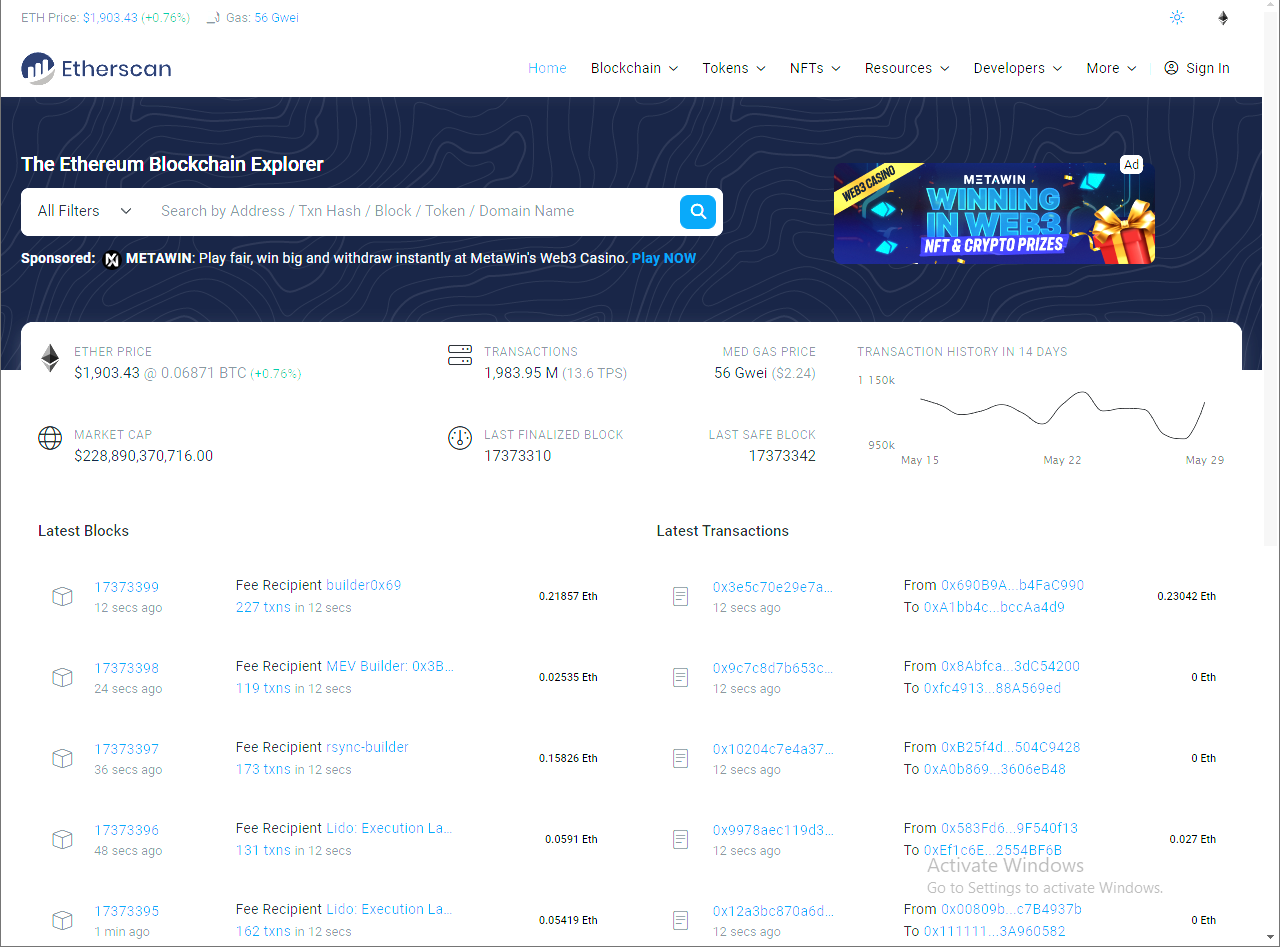
Task: Click the Med Gas Price 56 Gwei value
Action: pos(741,373)
